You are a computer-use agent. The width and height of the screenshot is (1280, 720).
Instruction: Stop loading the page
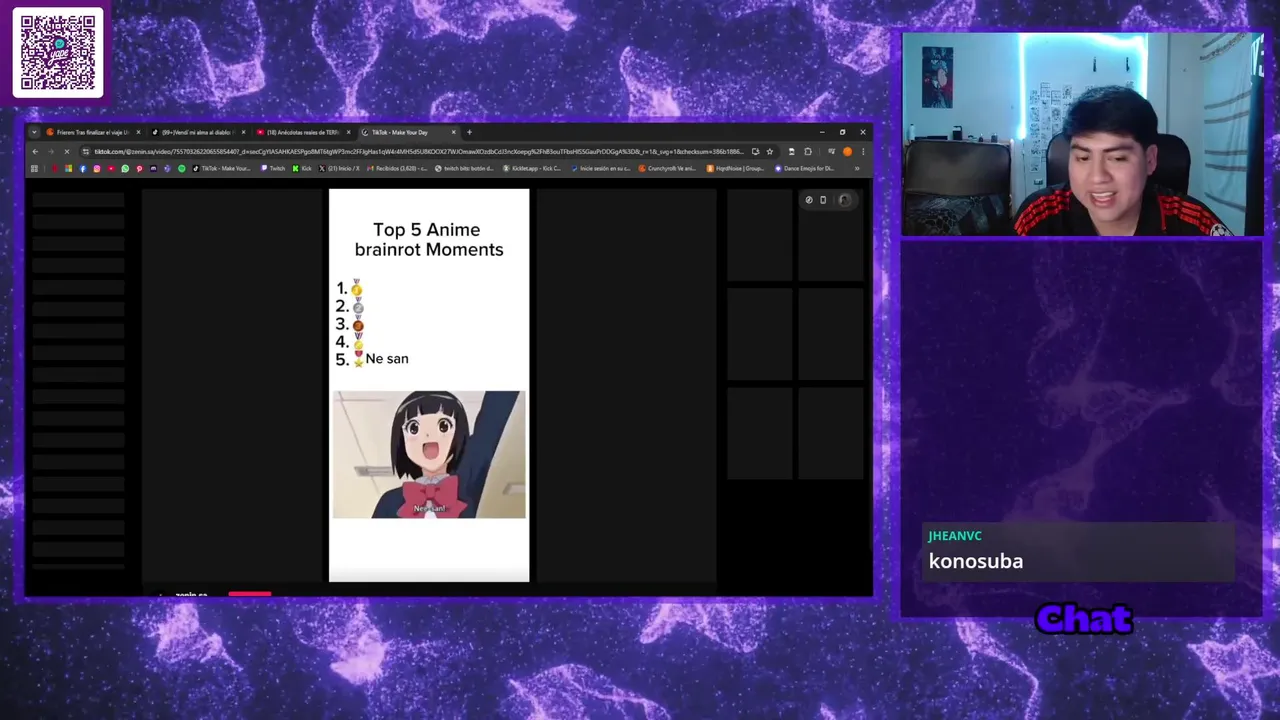tap(67, 152)
